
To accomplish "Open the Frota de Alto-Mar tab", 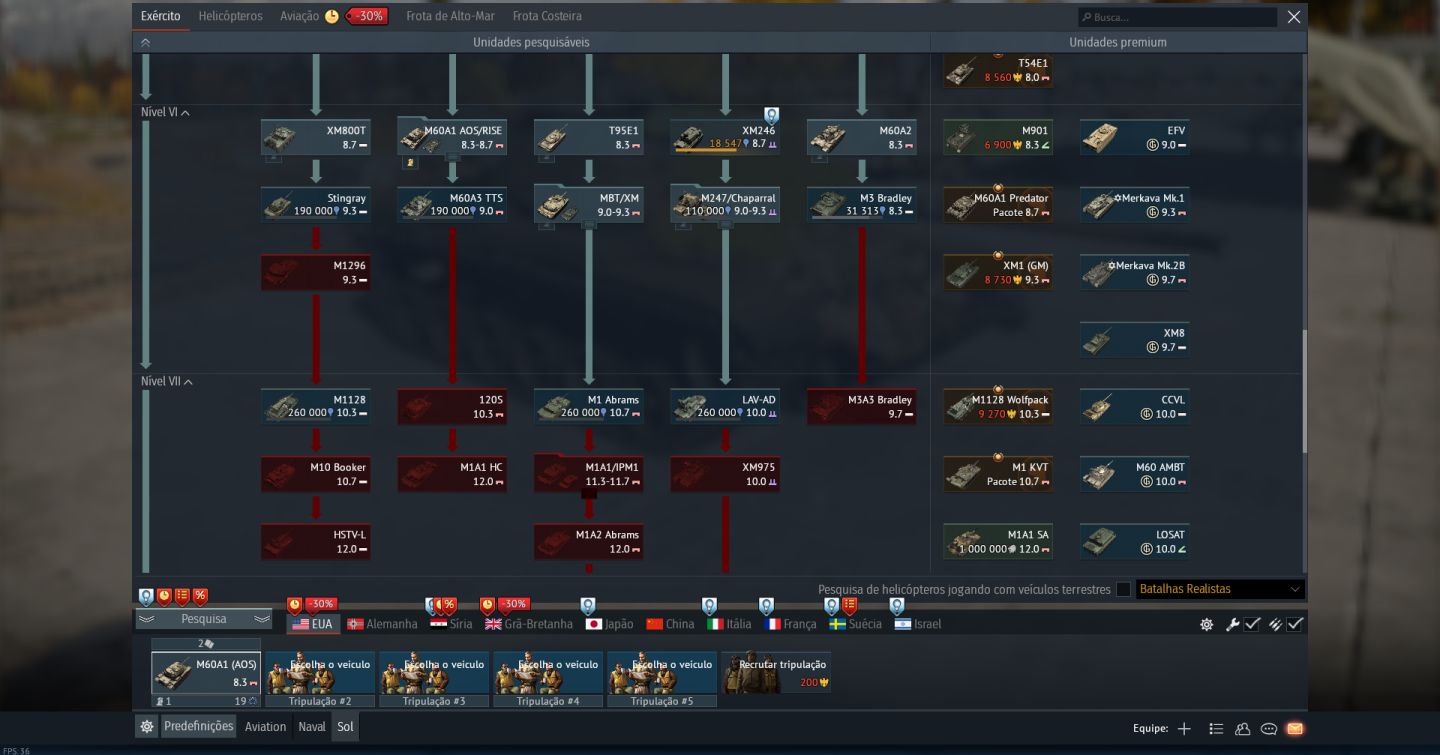I will pyautogui.click(x=451, y=16).
